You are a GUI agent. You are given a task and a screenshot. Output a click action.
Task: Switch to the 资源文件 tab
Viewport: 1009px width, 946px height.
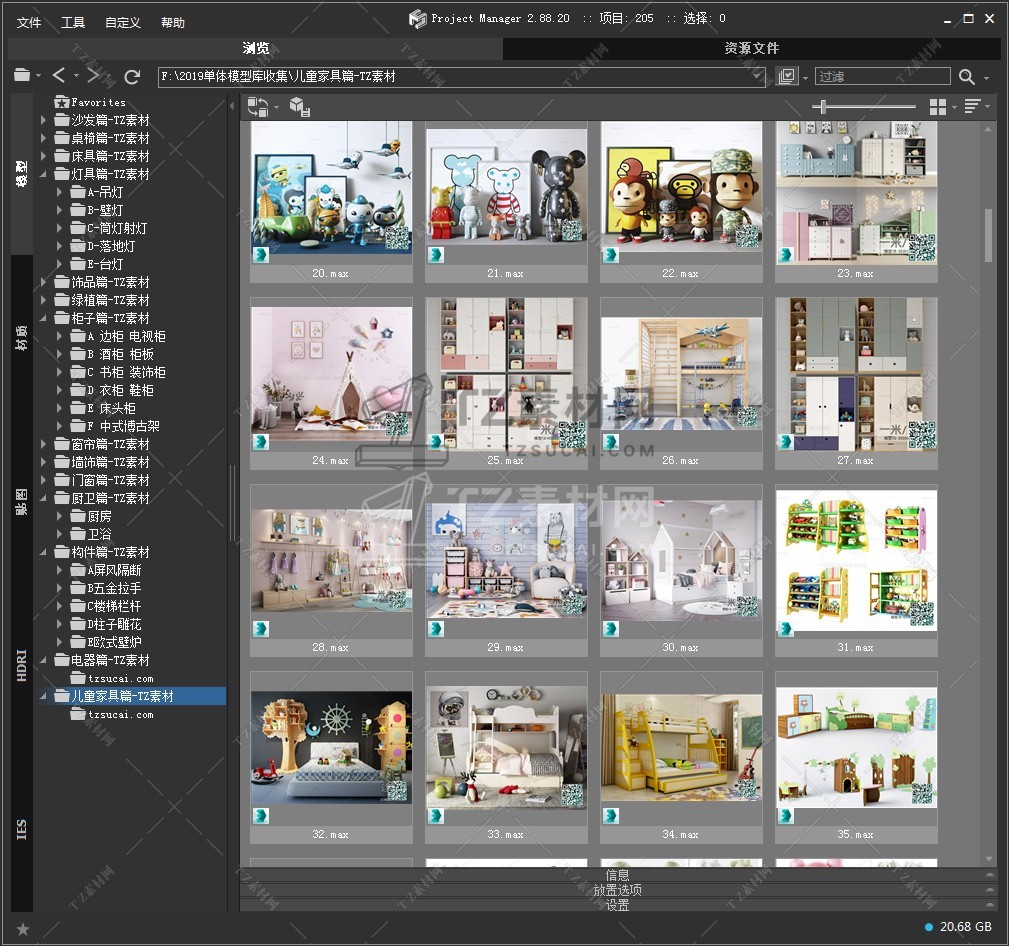tap(752, 48)
